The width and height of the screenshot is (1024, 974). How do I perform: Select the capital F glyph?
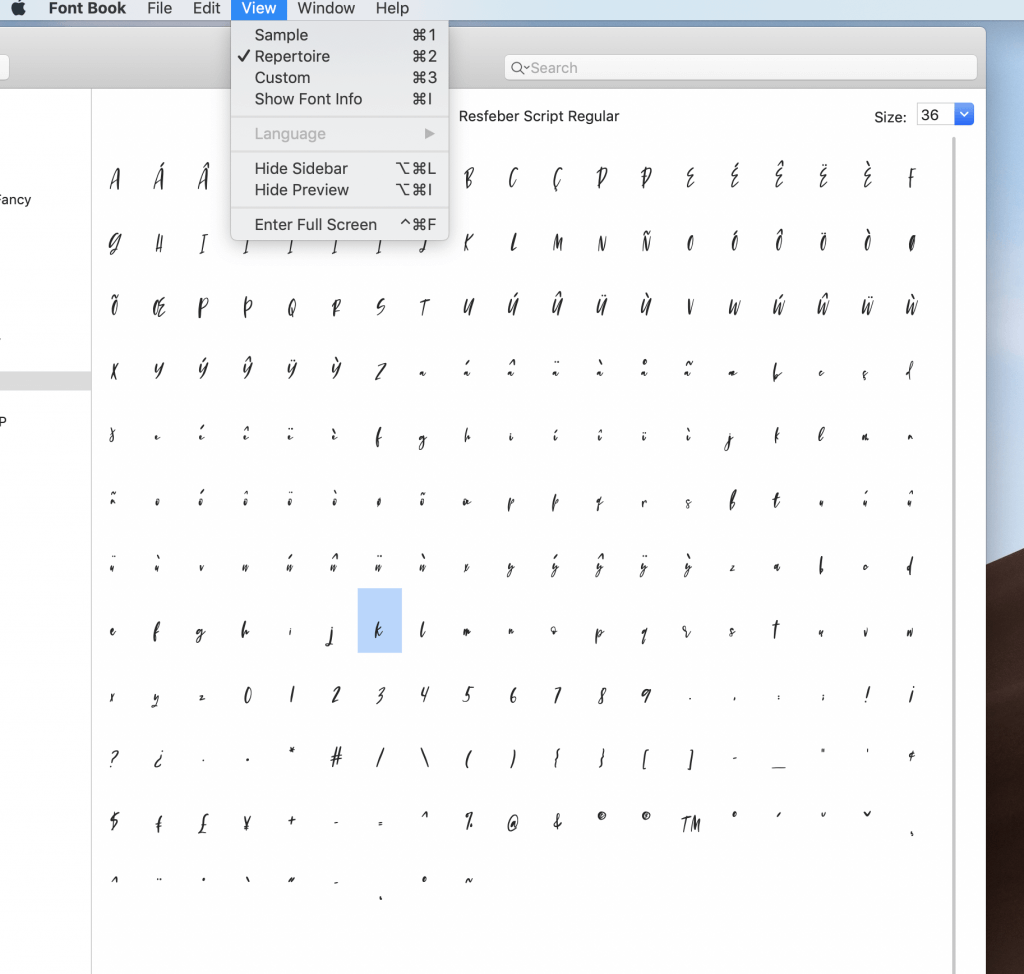[911, 178]
